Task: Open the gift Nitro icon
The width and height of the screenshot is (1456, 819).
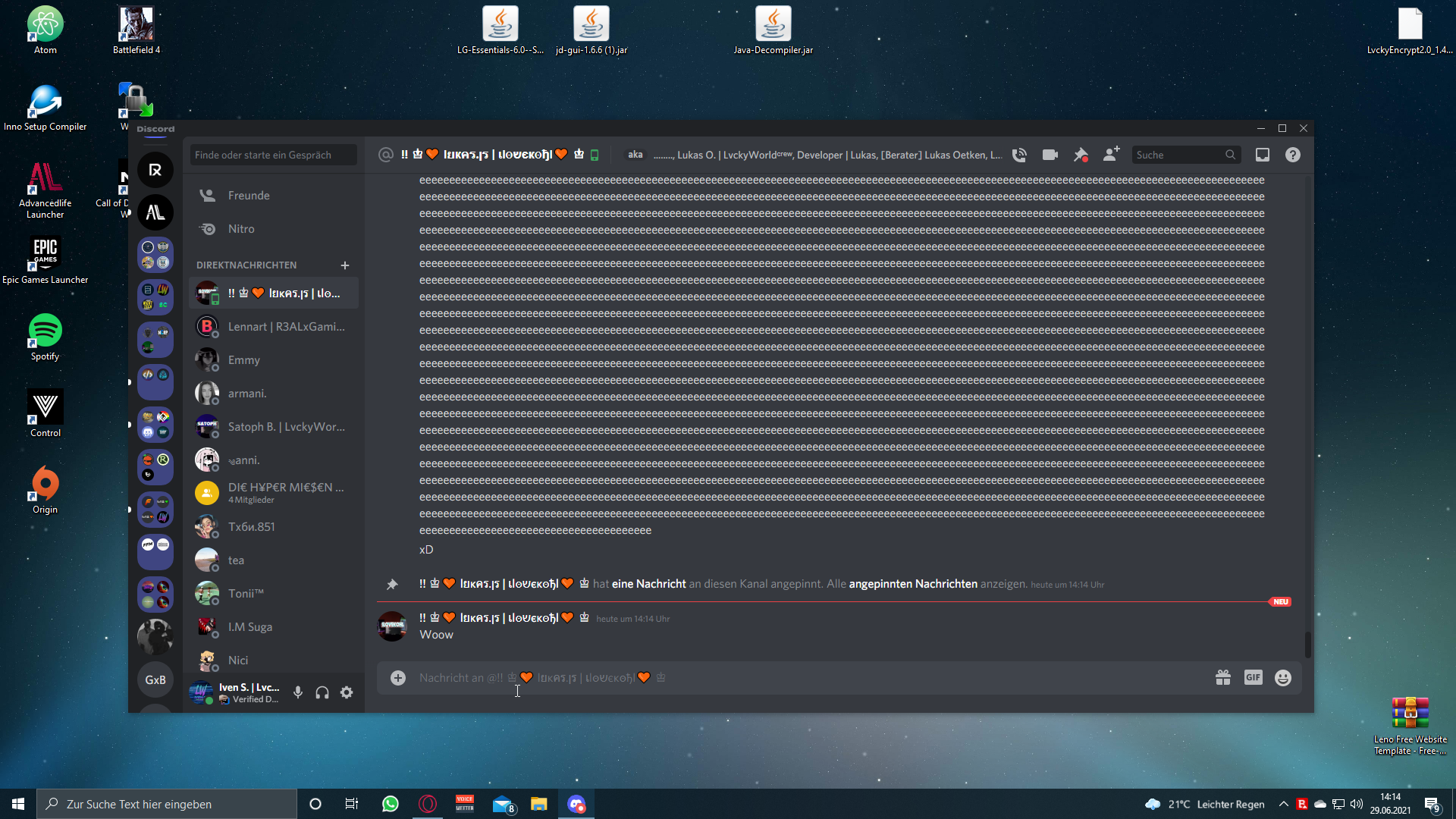Action: pyautogui.click(x=1222, y=678)
